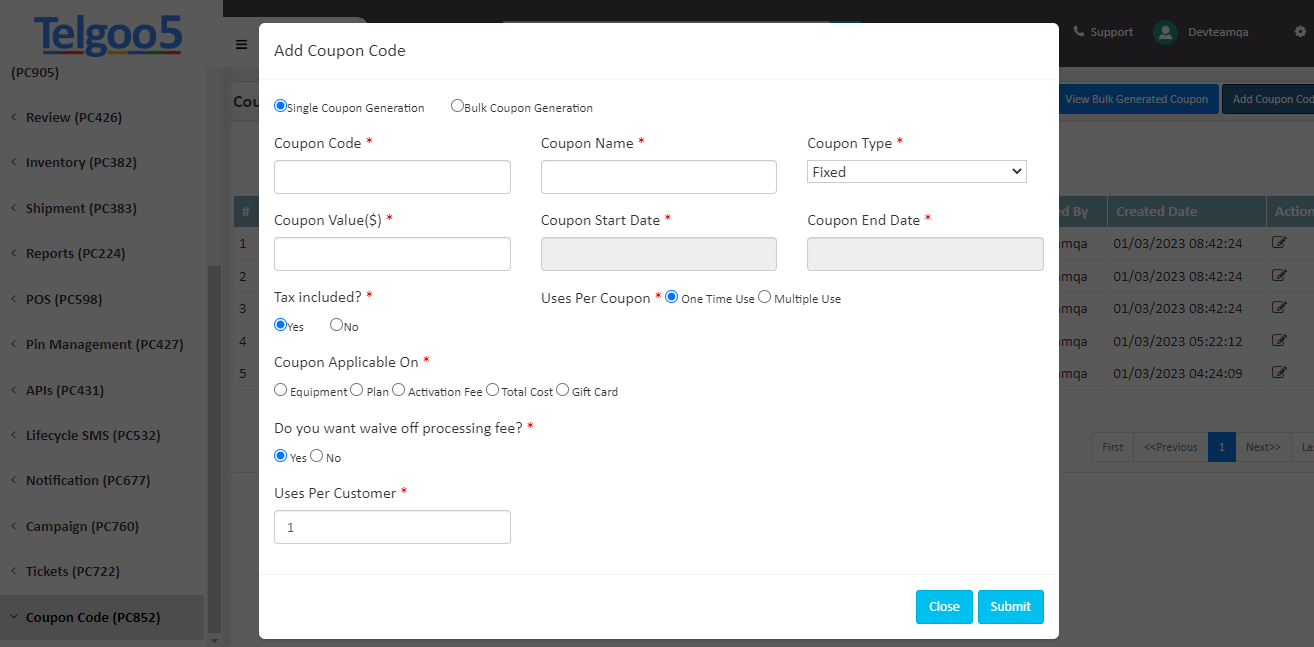Open Tickets (PC722) menu item
The height and width of the screenshot is (647, 1314).
[72, 571]
